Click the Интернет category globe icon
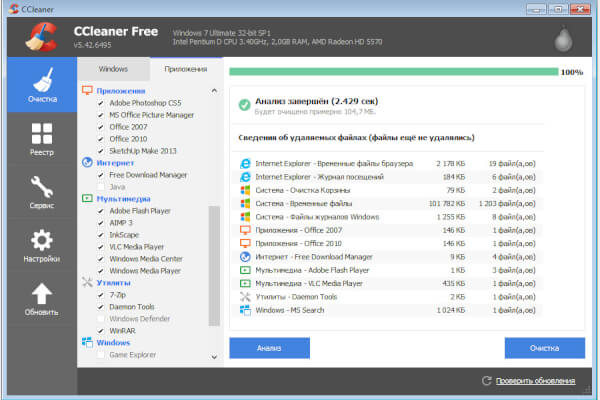Image resolution: width=600 pixels, height=400 pixels. pos(87,162)
